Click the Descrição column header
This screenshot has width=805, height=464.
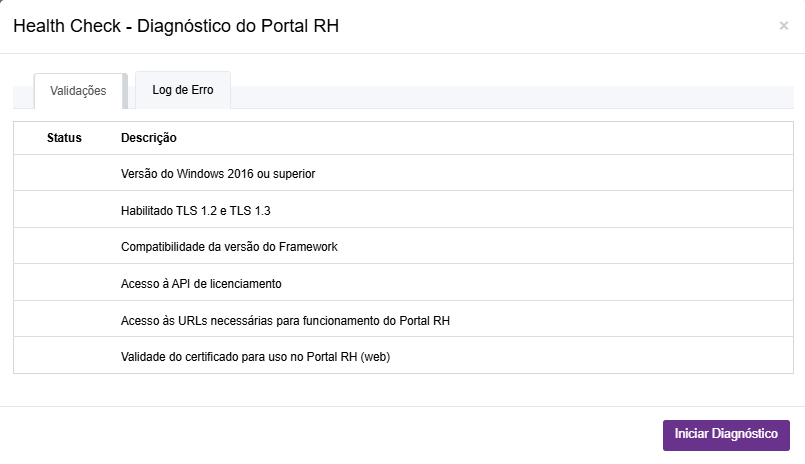coord(149,138)
